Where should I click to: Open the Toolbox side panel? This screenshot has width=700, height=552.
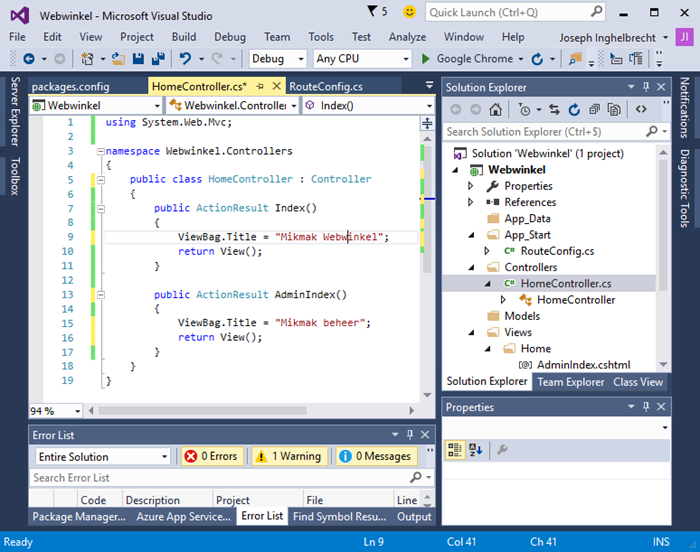[x=15, y=176]
